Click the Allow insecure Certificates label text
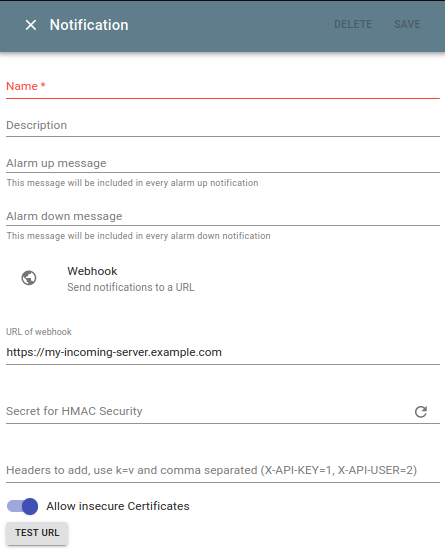Image resolution: width=445 pixels, height=556 pixels. click(x=118, y=506)
